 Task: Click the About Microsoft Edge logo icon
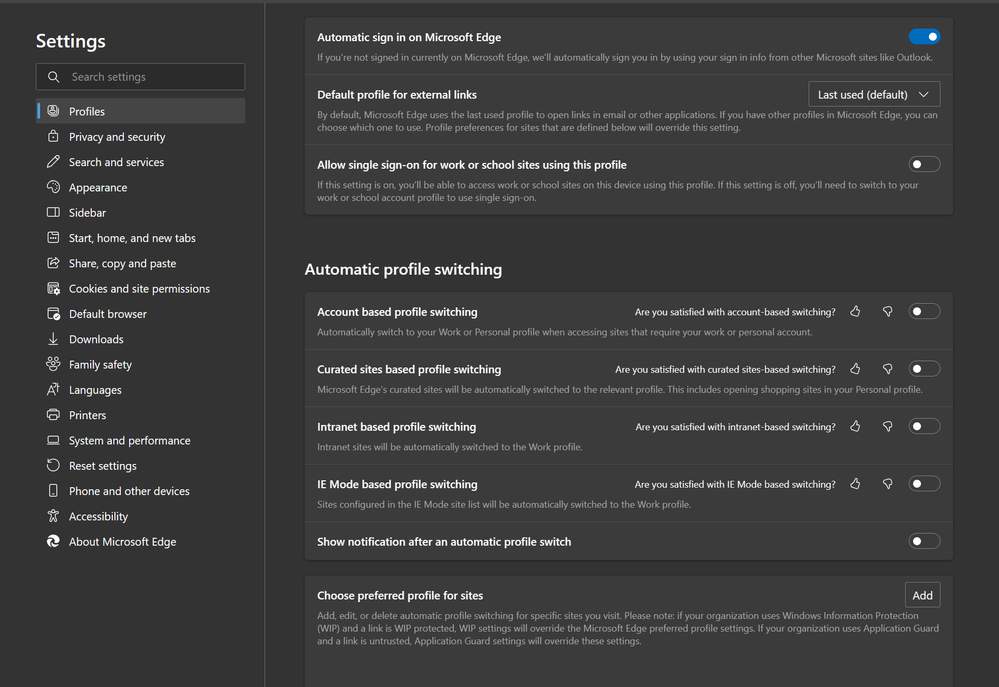[53, 541]
